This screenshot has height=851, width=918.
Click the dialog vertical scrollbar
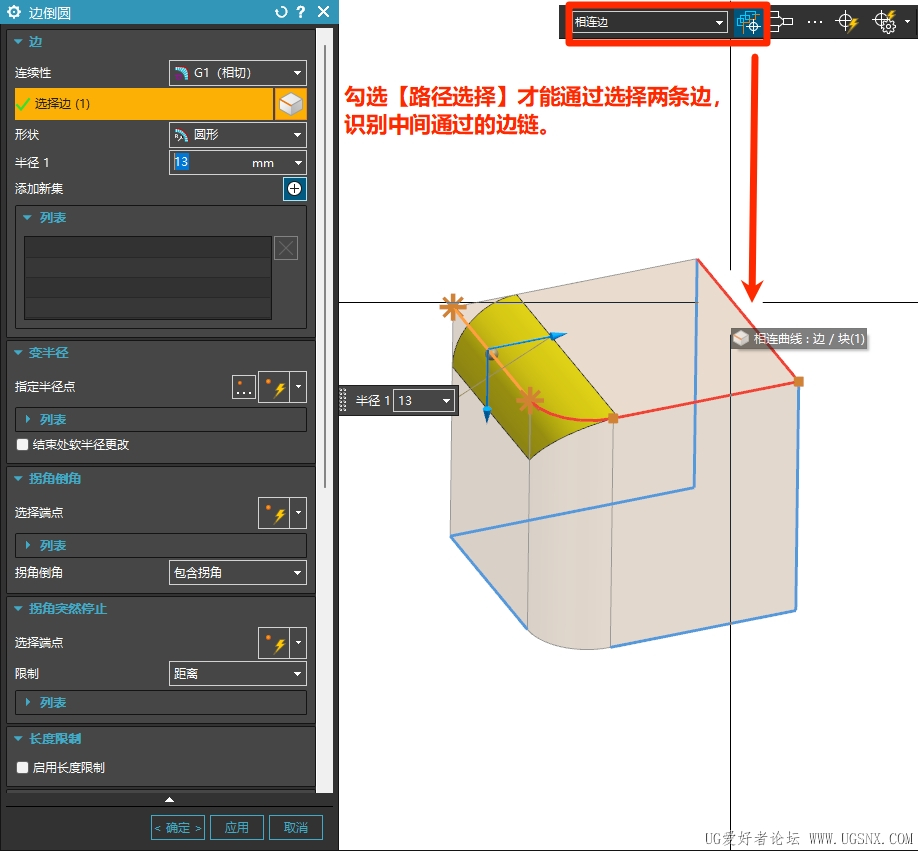pos(325,258)
